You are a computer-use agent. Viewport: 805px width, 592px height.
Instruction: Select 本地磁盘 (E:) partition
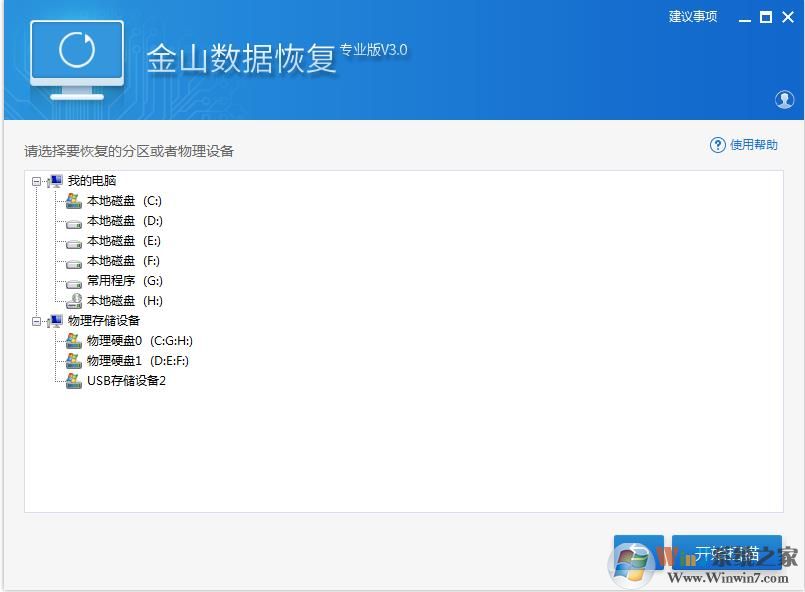(124, 241)
